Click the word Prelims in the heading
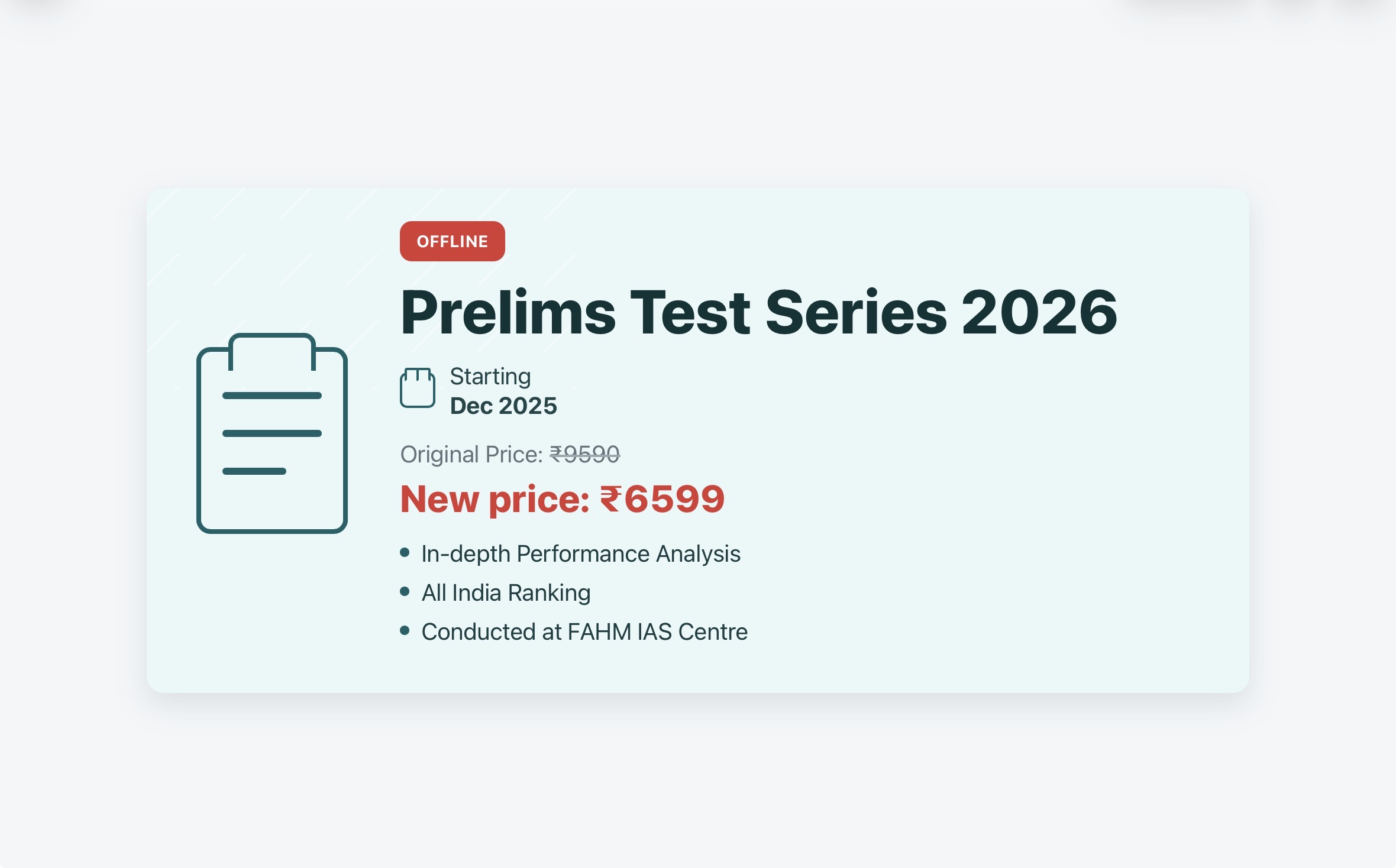This screenshot has height=868, width=1396. 508,312
